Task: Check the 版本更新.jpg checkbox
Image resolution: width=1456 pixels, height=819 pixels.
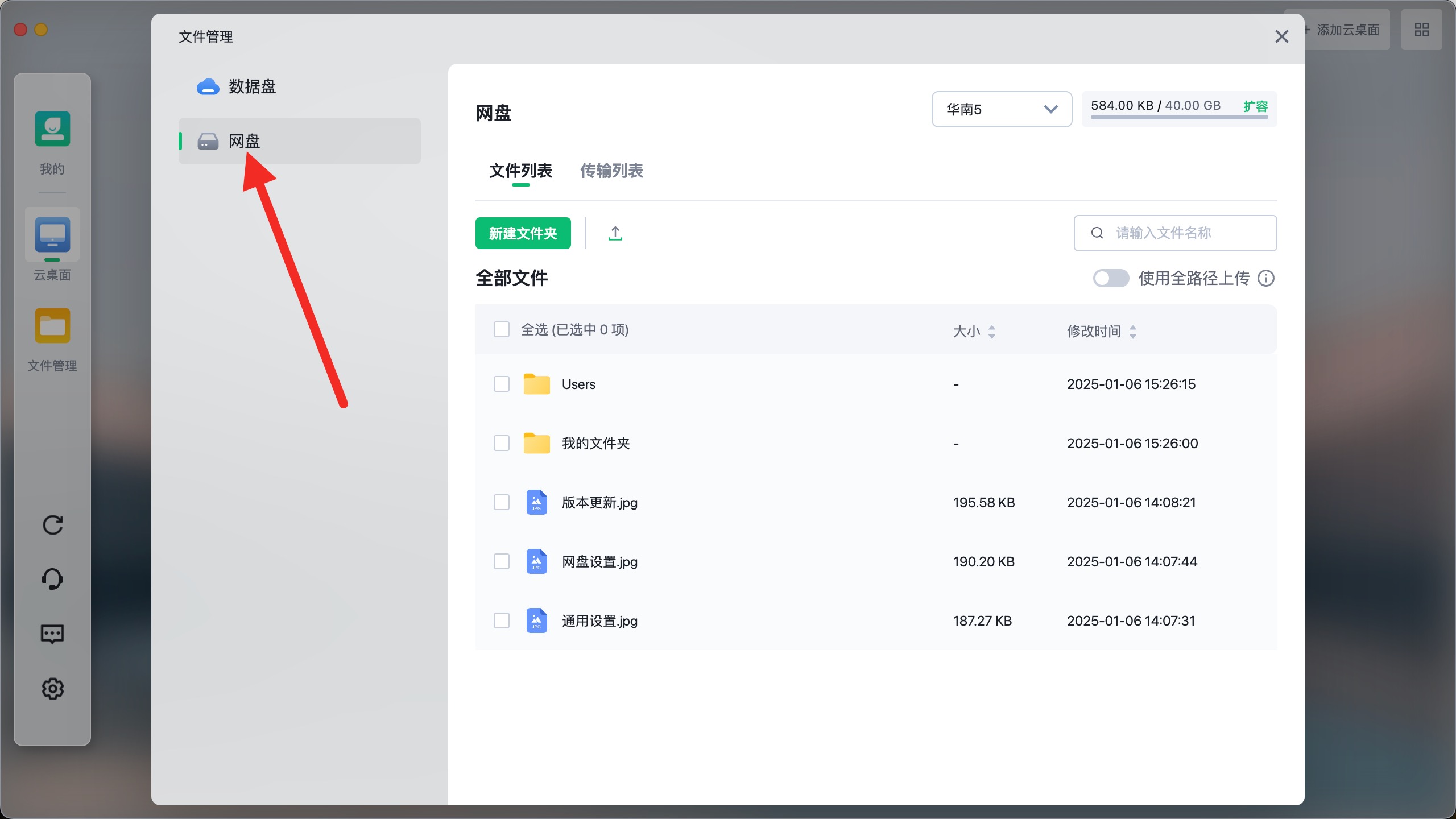Action: [x=502, y=502]
